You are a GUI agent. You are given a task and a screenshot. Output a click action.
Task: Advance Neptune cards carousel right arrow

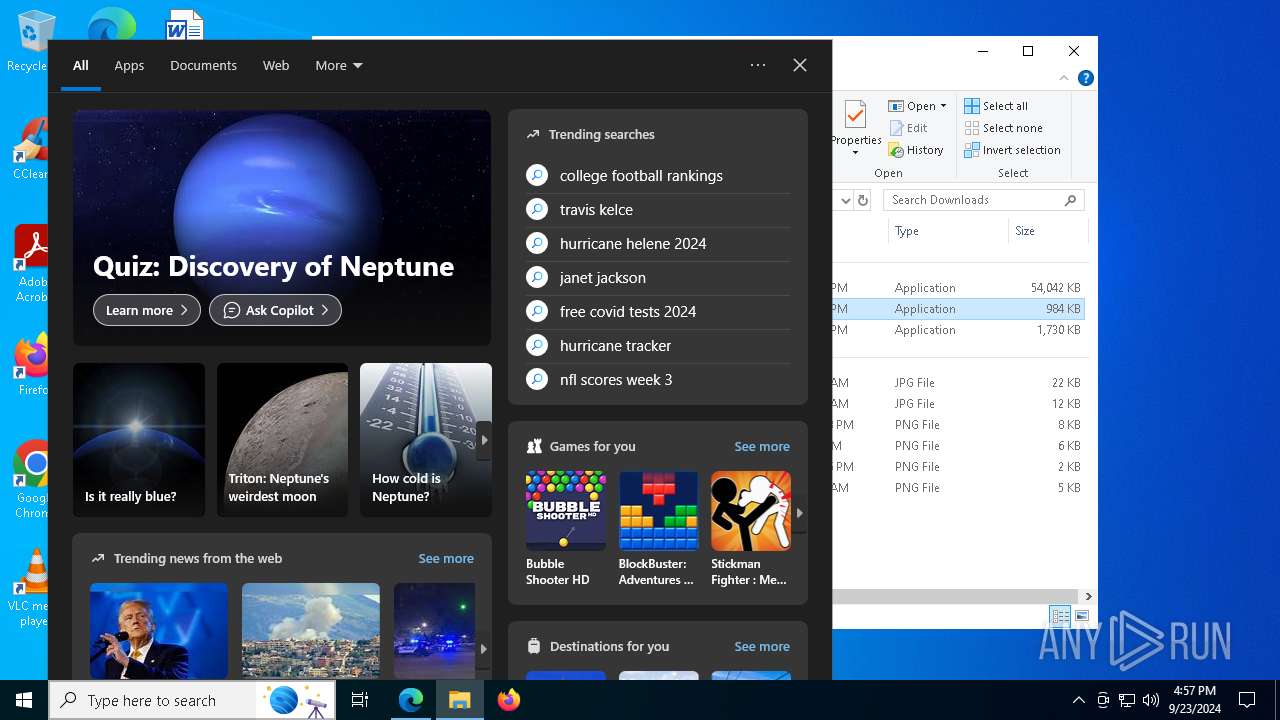coord(484,440)
